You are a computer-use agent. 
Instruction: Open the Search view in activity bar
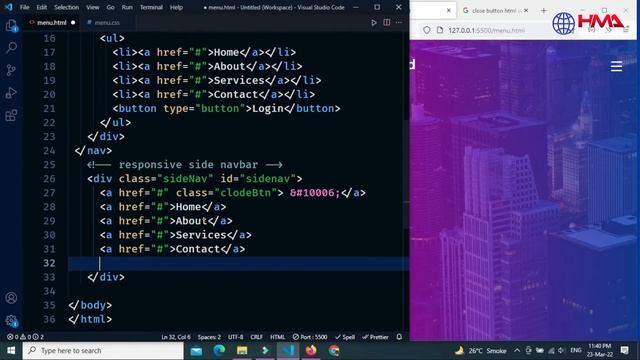click(11, 47)
